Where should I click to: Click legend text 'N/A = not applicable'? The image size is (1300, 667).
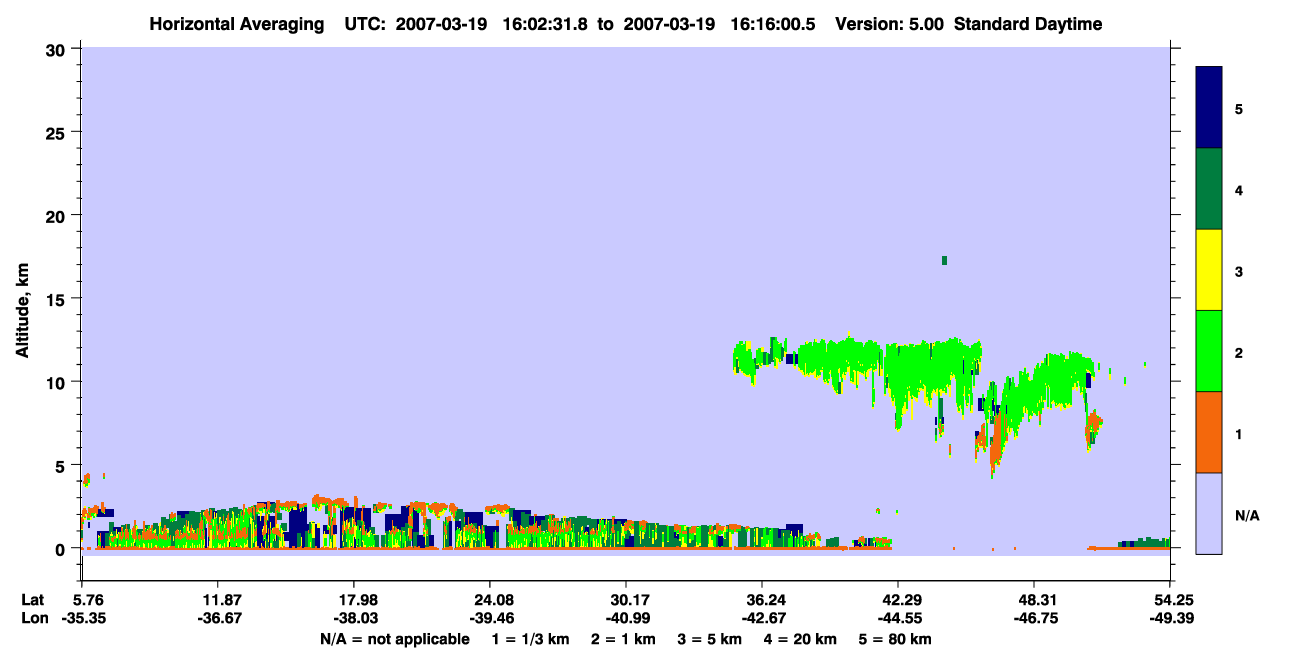point(394,639)
